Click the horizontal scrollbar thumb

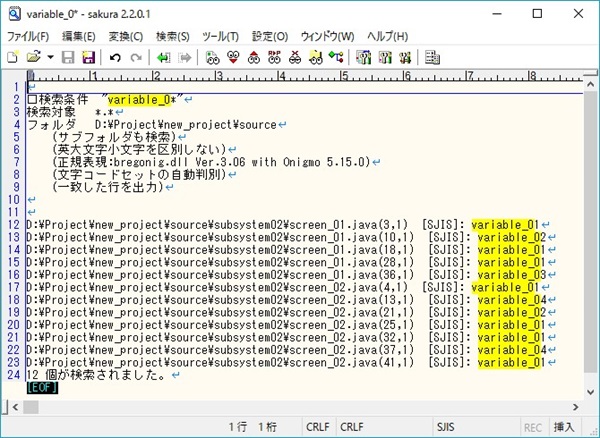[x=31, y=407]
